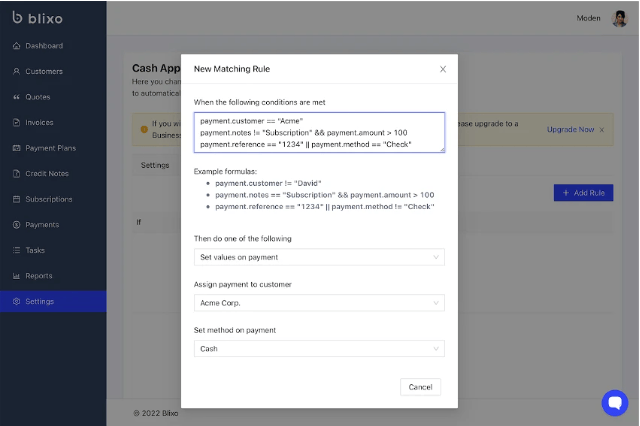This screenshot has height=426, width=640.
Task: Go to Payments in sidebar menu
Action: 42,225
